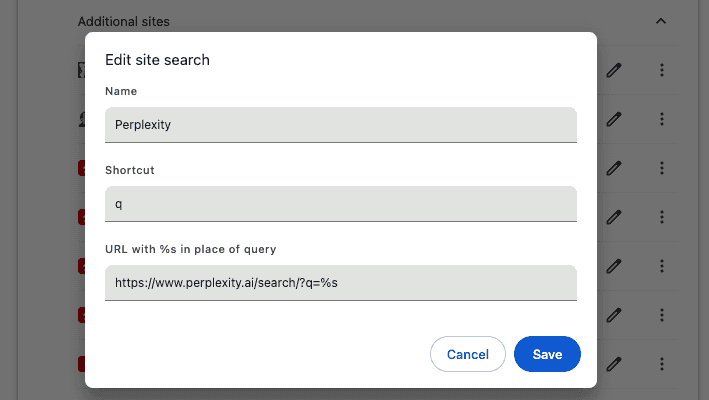The height and width of the screenshot is (400, 709).
Task: Click the pencil edit icon in the second site row
Action: point(614,119)
